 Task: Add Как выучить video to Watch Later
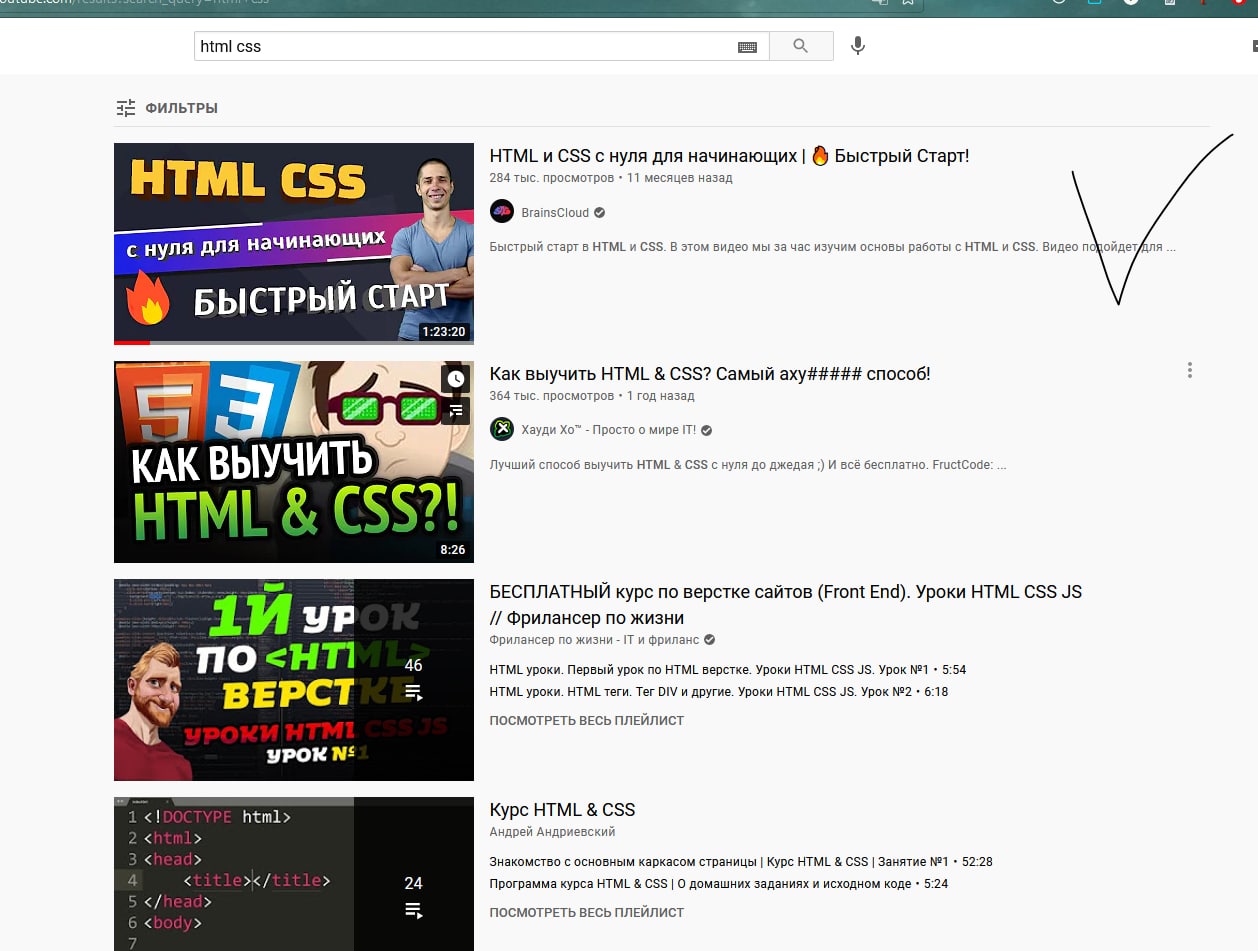[455, 379]
